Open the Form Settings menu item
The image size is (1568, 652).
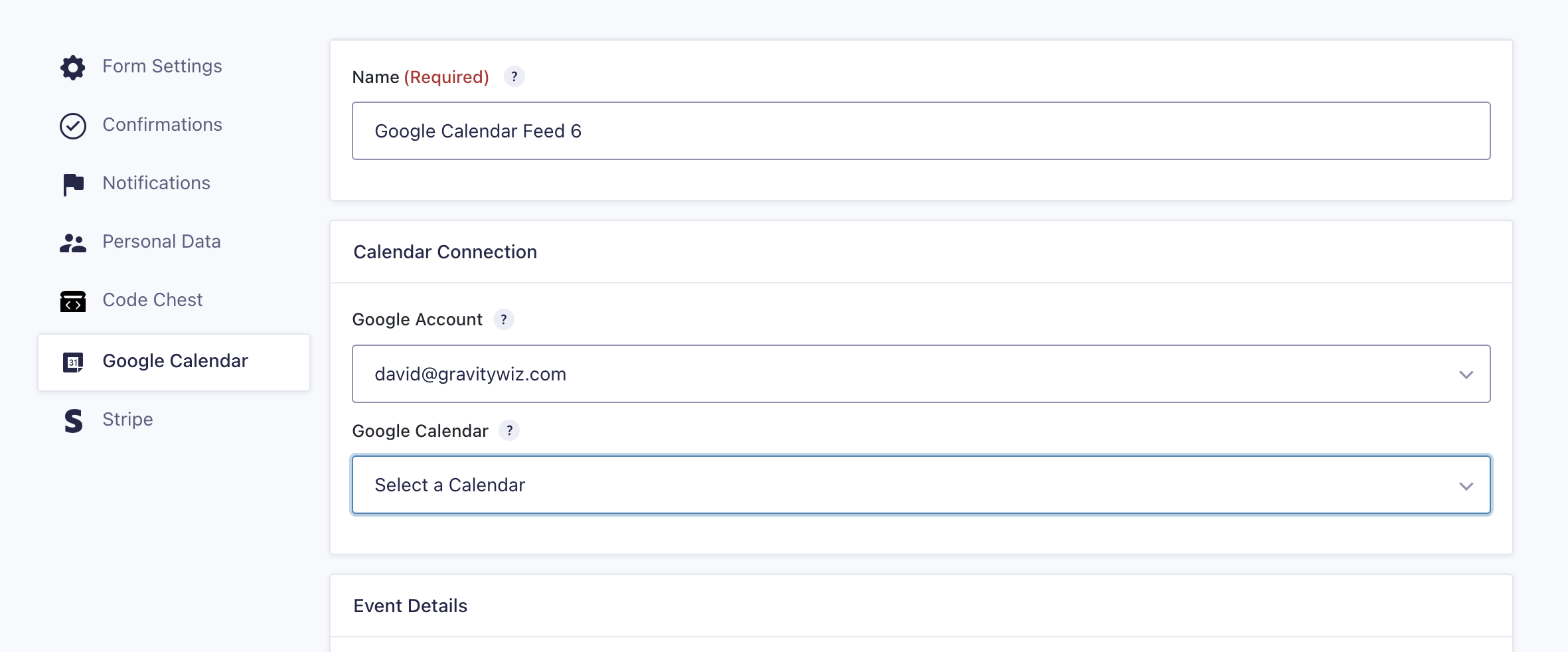pyautogui.click(x=162, y=66)
